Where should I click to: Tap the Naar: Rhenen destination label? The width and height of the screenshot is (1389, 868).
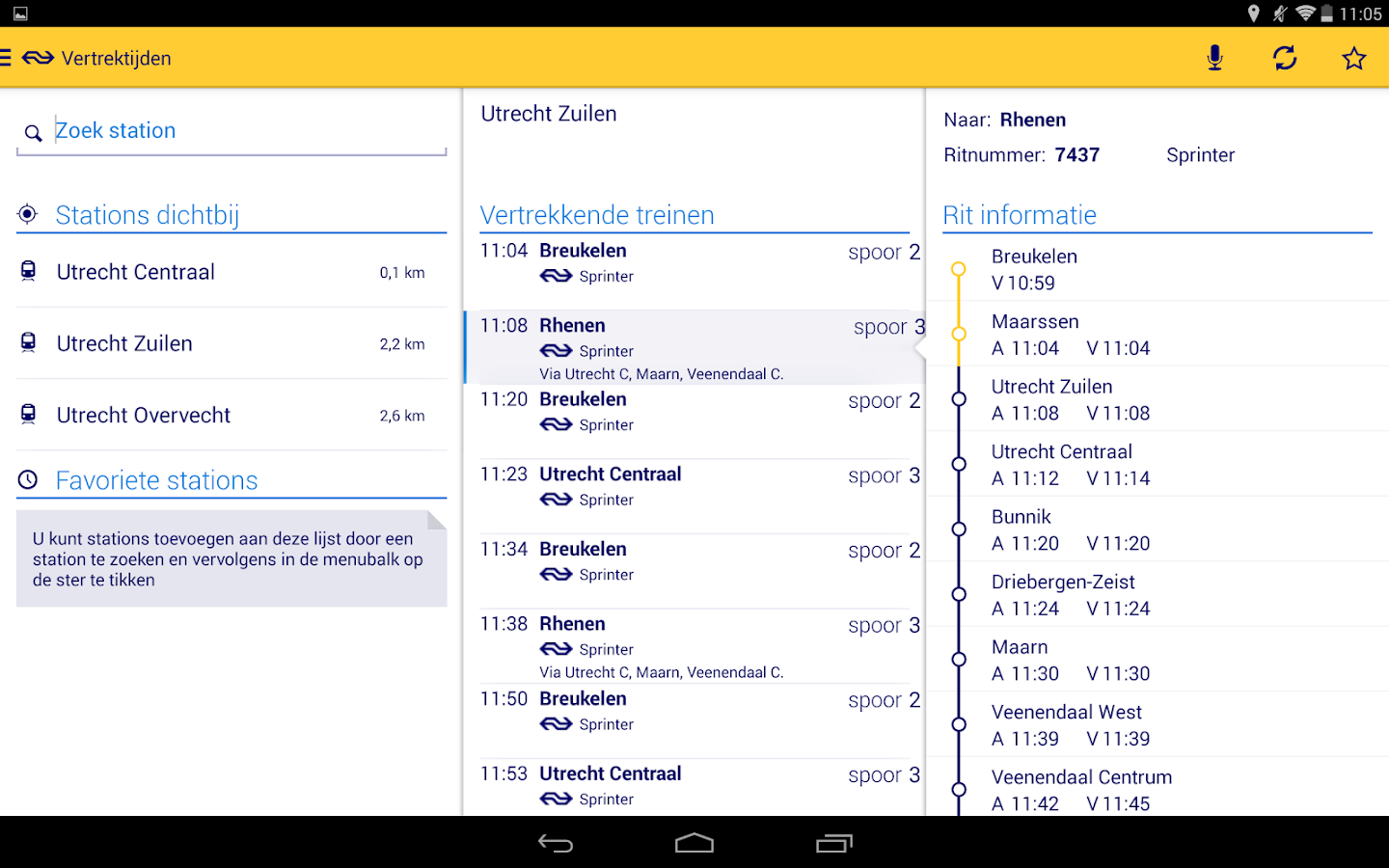point(1005,120)
